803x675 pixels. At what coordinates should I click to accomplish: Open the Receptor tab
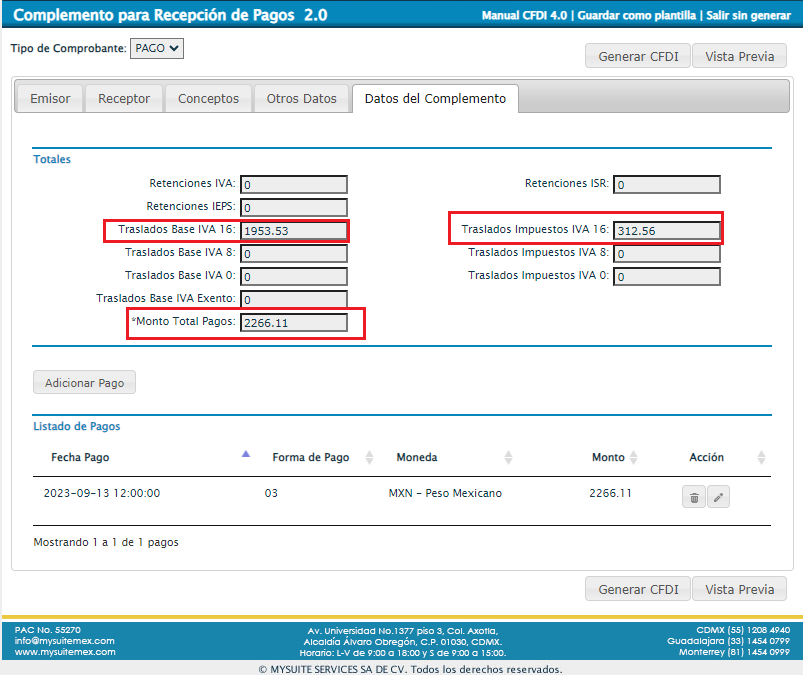124,99
